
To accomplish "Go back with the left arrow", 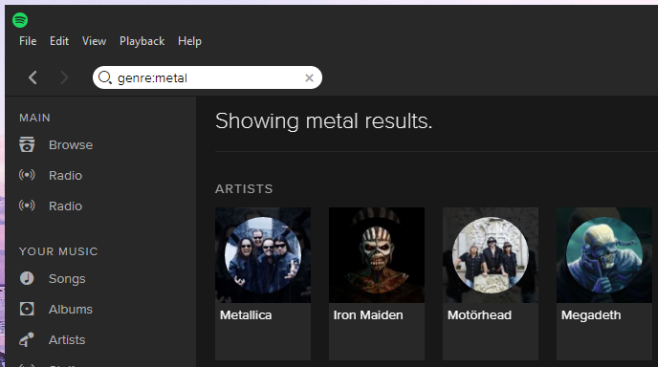I will [33, 78].
